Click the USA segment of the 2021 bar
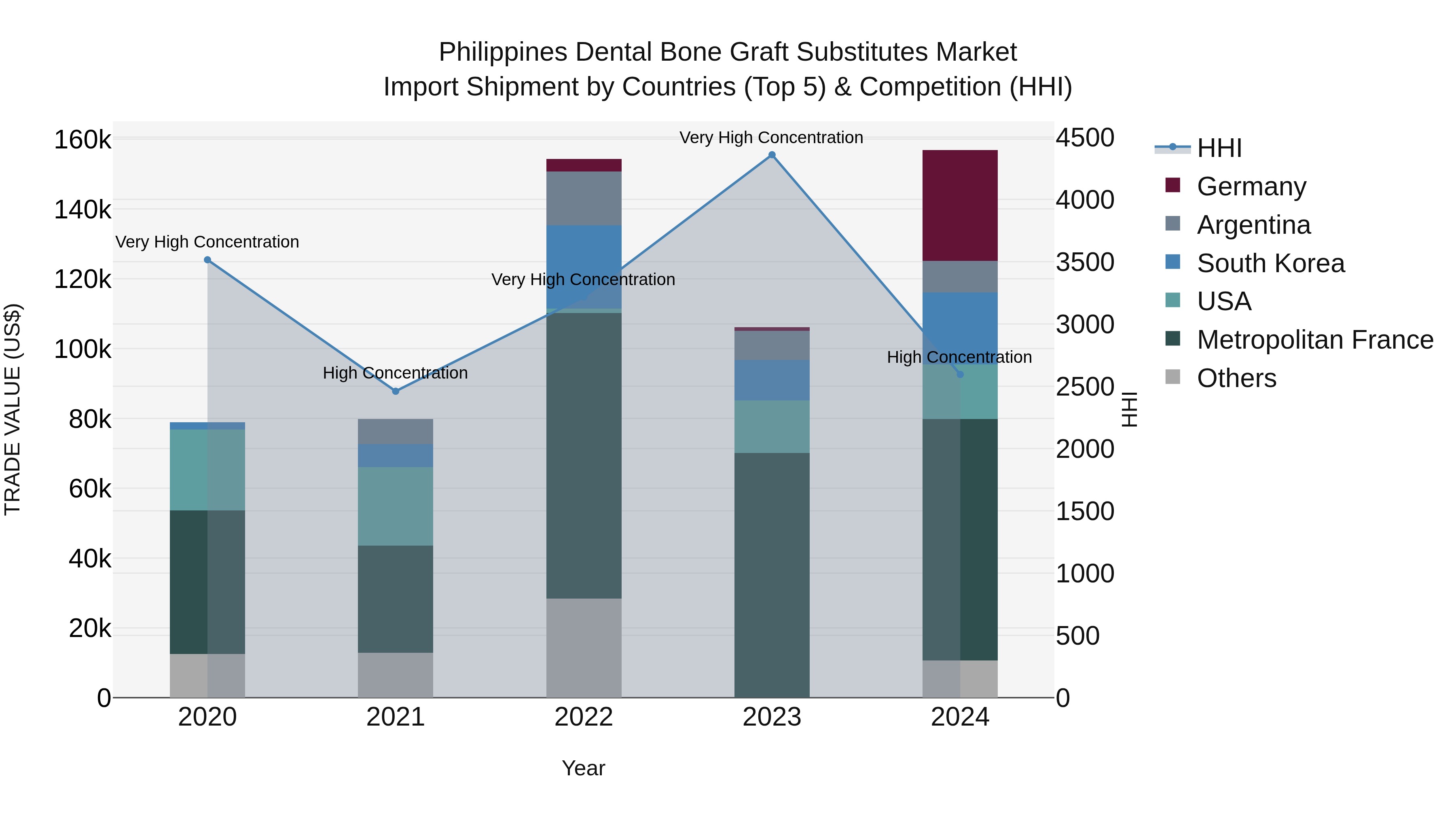1456x819 pixels. [396, 506]
